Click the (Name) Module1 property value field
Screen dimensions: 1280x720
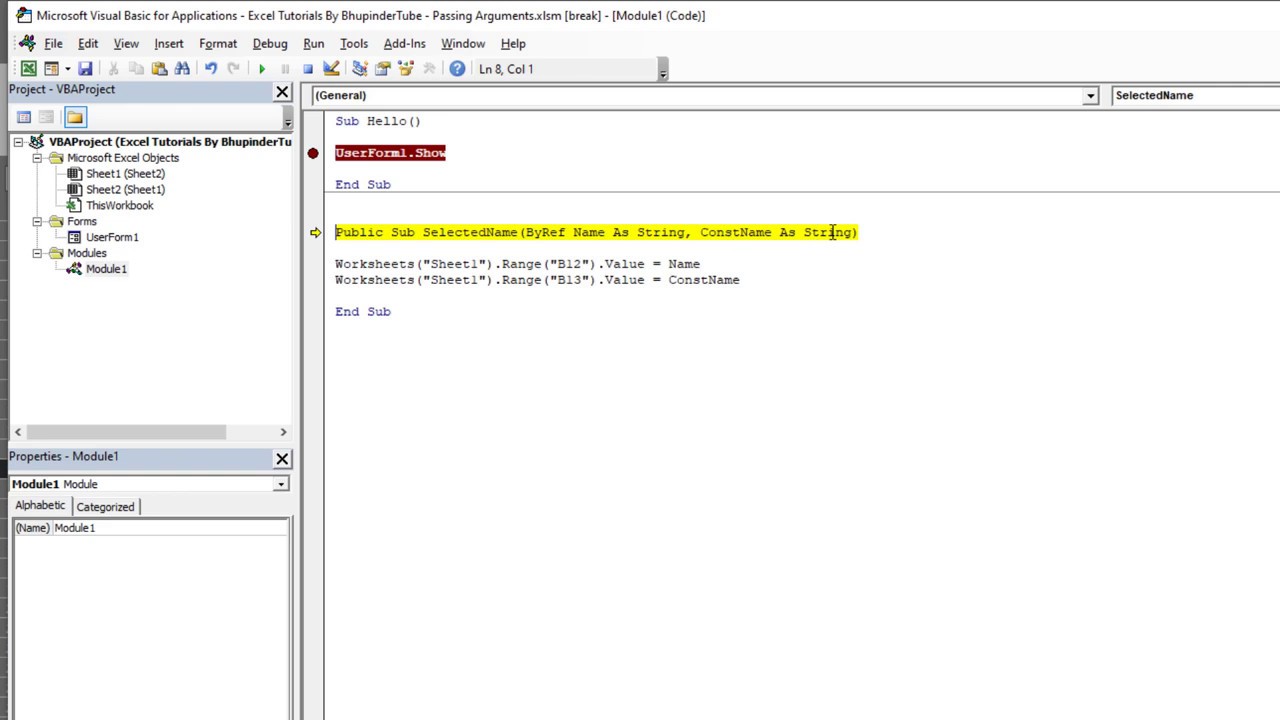point(170,528)
